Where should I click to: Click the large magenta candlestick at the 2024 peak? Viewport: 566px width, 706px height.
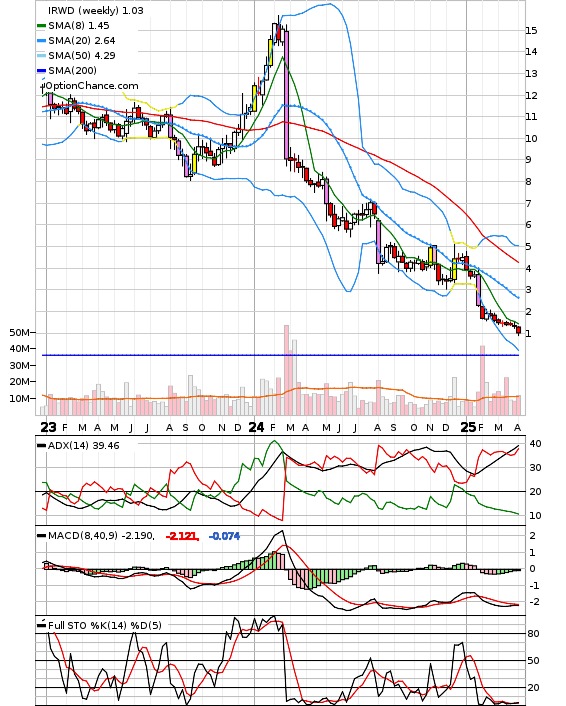[286, 95]
